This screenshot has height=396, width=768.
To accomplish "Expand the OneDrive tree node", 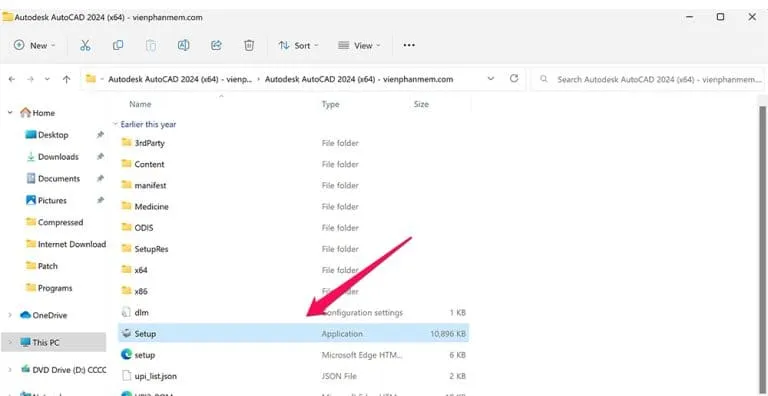I will (10, 315).
